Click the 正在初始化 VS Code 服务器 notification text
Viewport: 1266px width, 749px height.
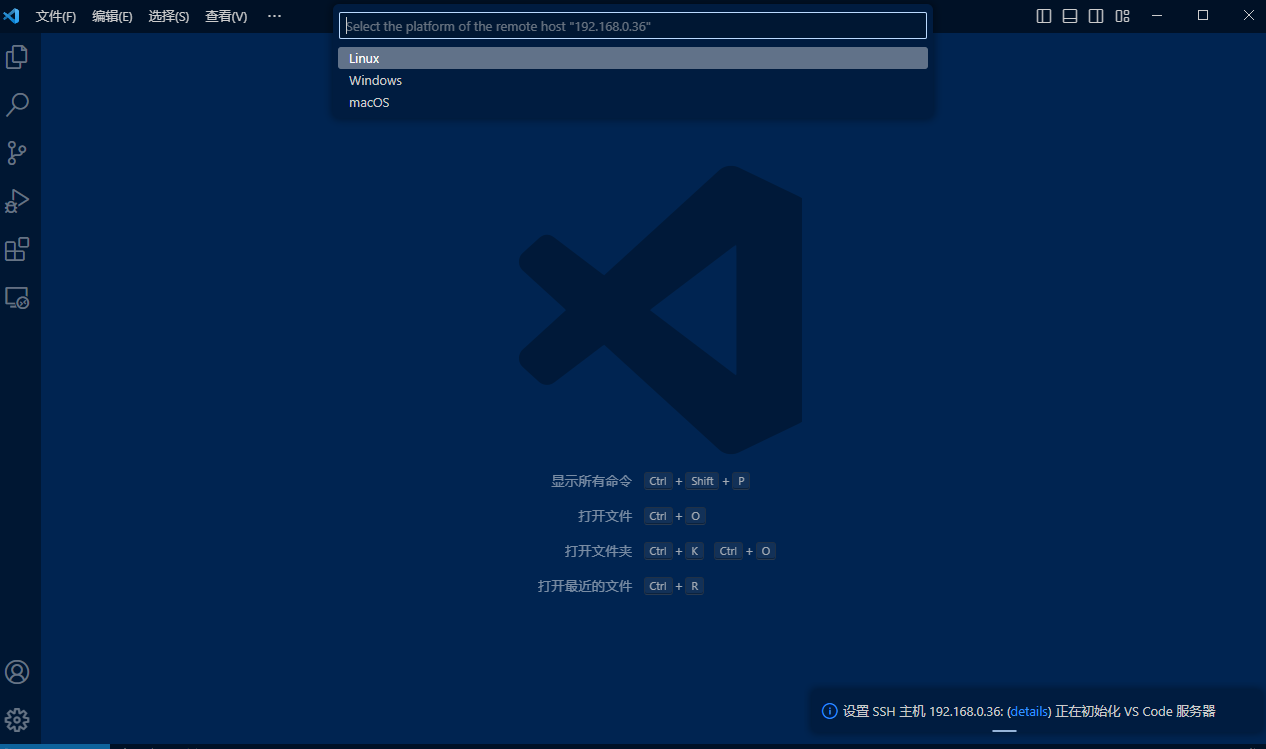coord(1135,712)
